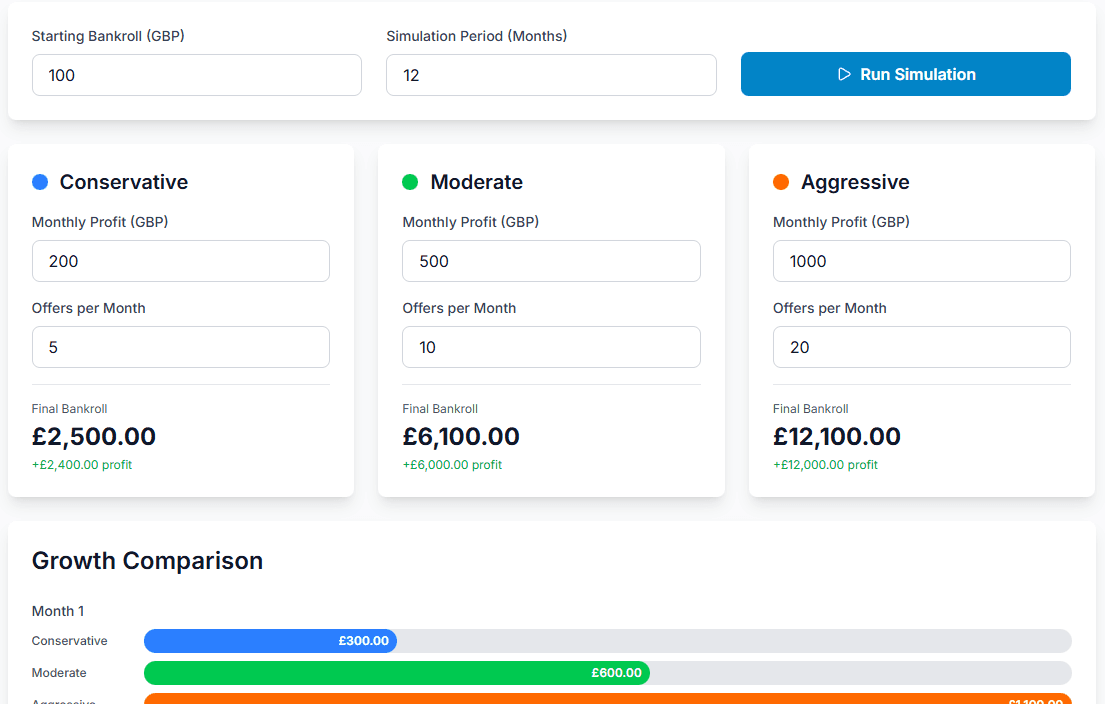Click the green Moderate dot

click(410, 182)
